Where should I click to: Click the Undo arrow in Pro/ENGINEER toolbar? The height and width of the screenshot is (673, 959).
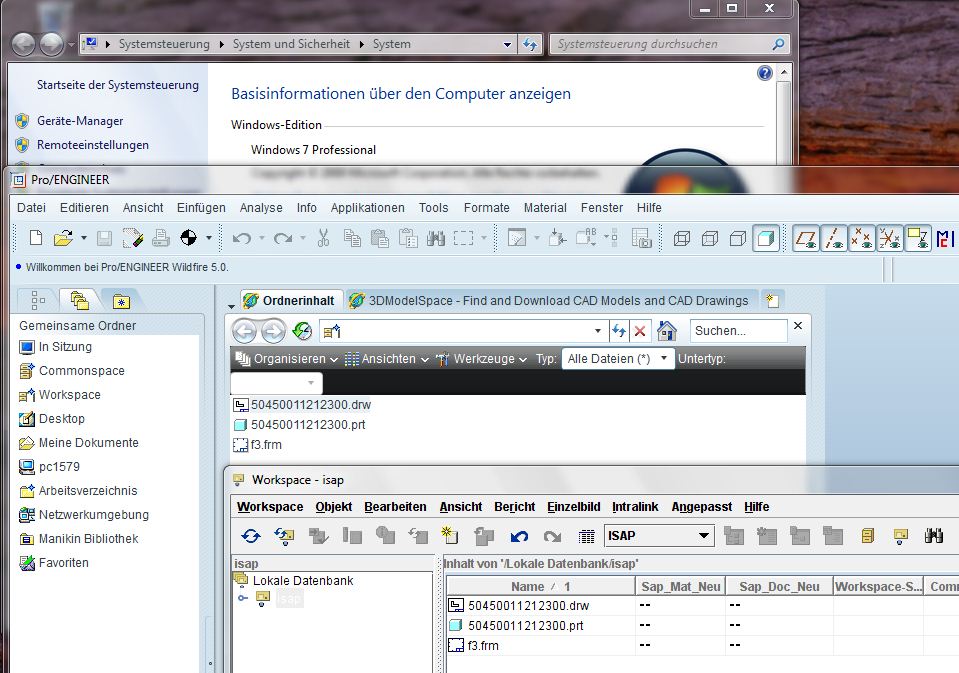click(x=242, y=239)
